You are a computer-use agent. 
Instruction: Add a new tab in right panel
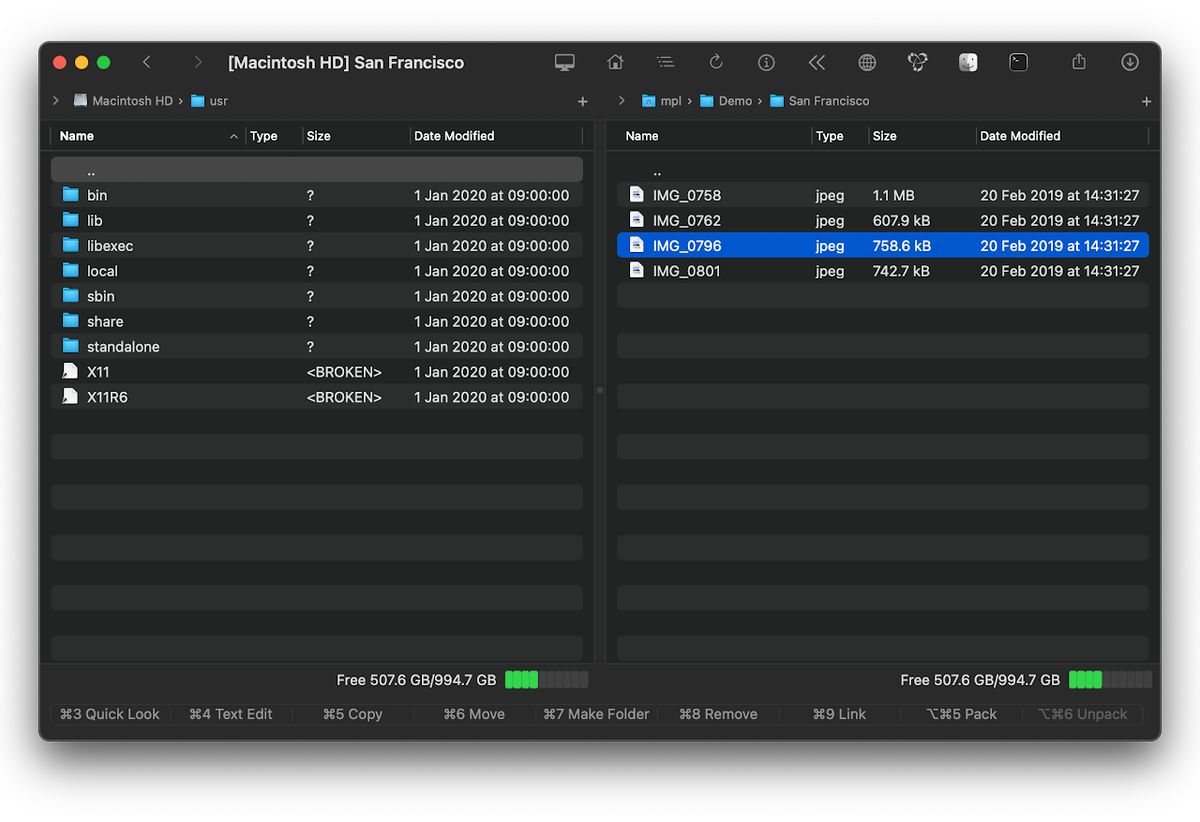coord(1146,101)
